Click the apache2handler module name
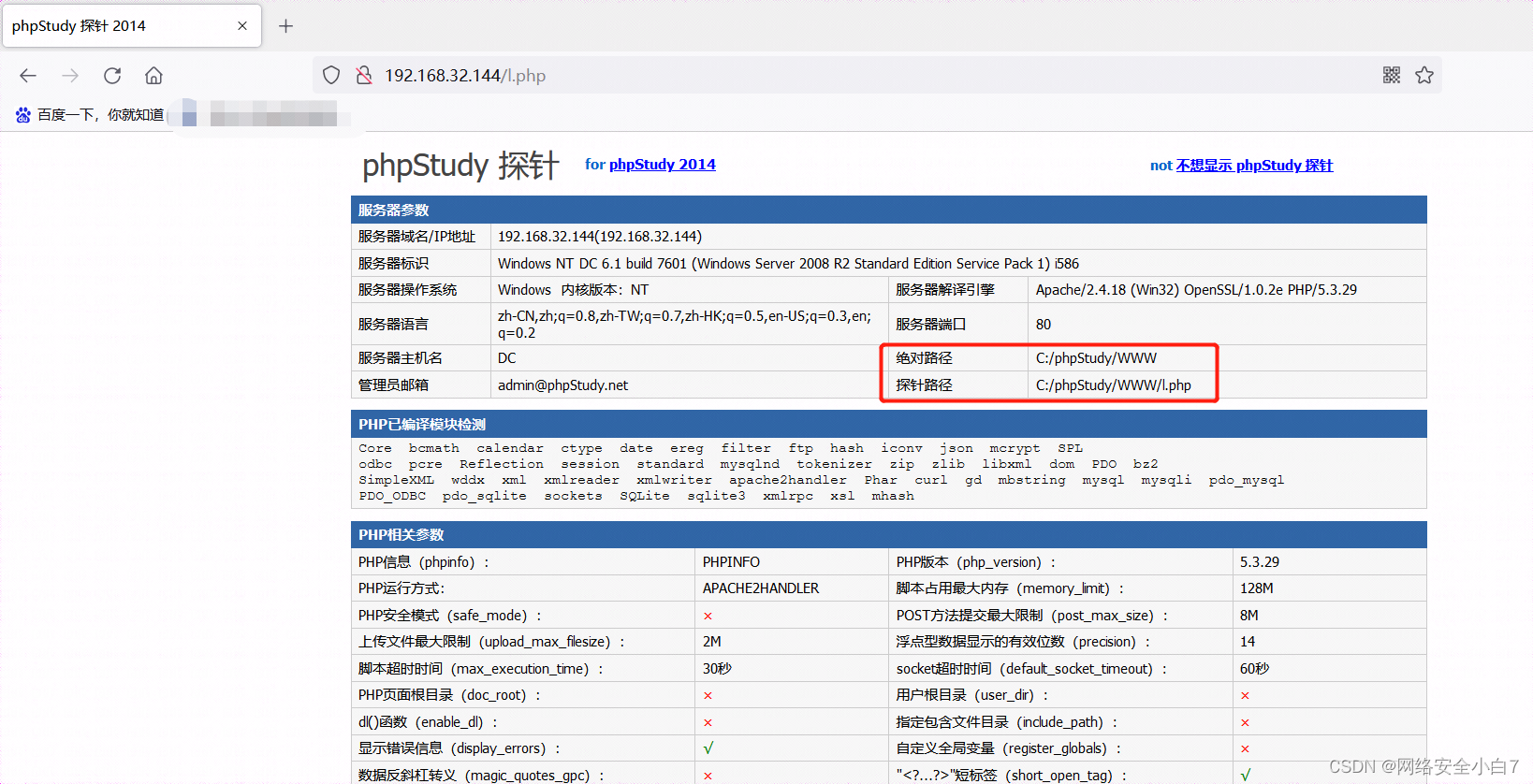 788,481
